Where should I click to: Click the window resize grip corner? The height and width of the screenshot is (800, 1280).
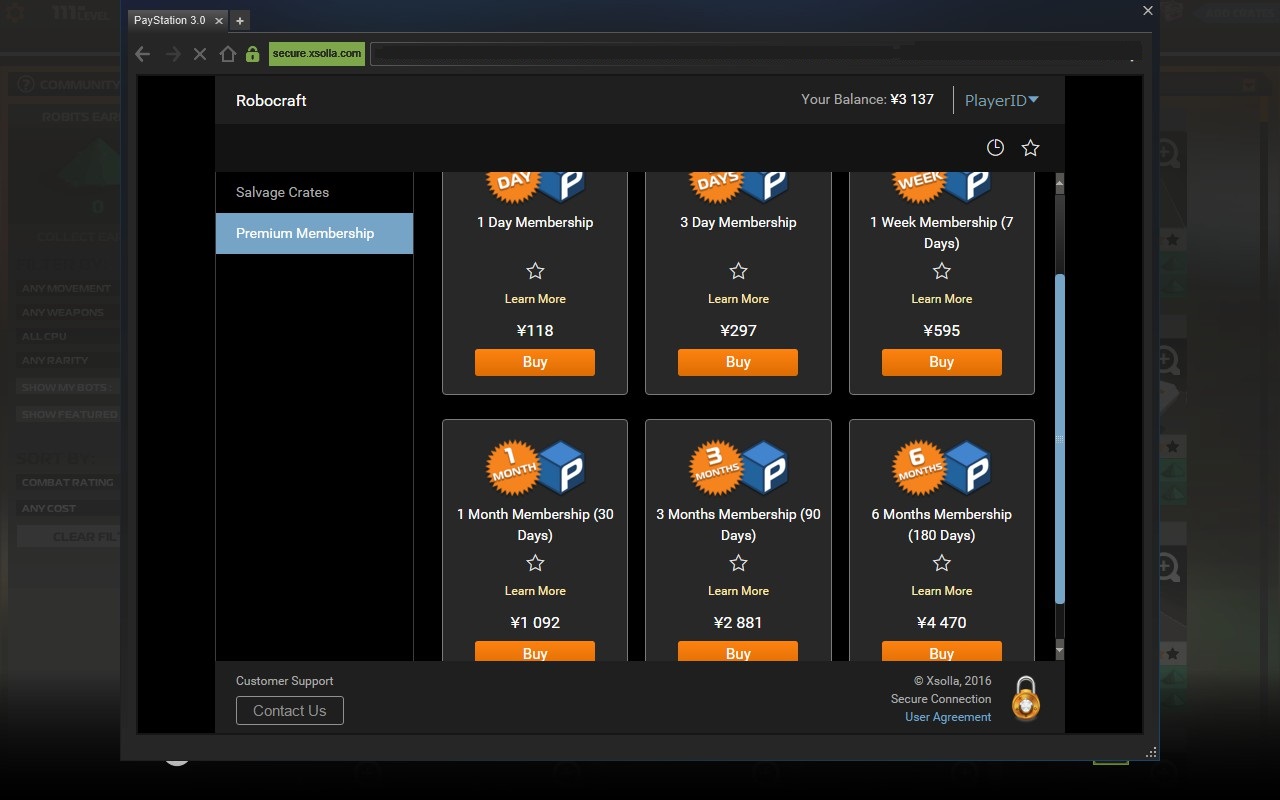1151,752
